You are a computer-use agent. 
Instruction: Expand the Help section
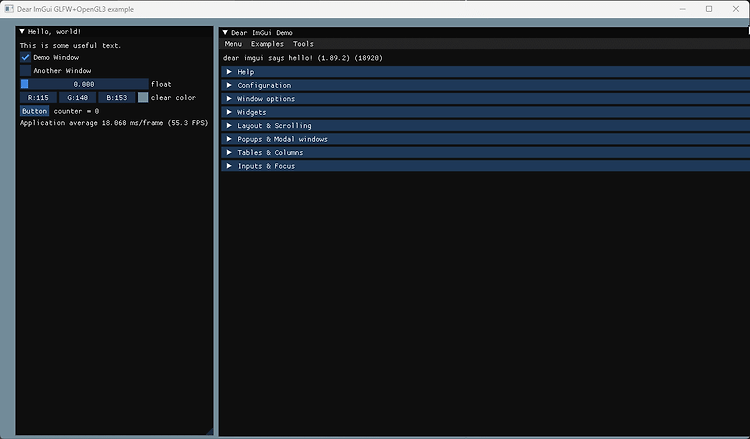(x=485, y=72)
